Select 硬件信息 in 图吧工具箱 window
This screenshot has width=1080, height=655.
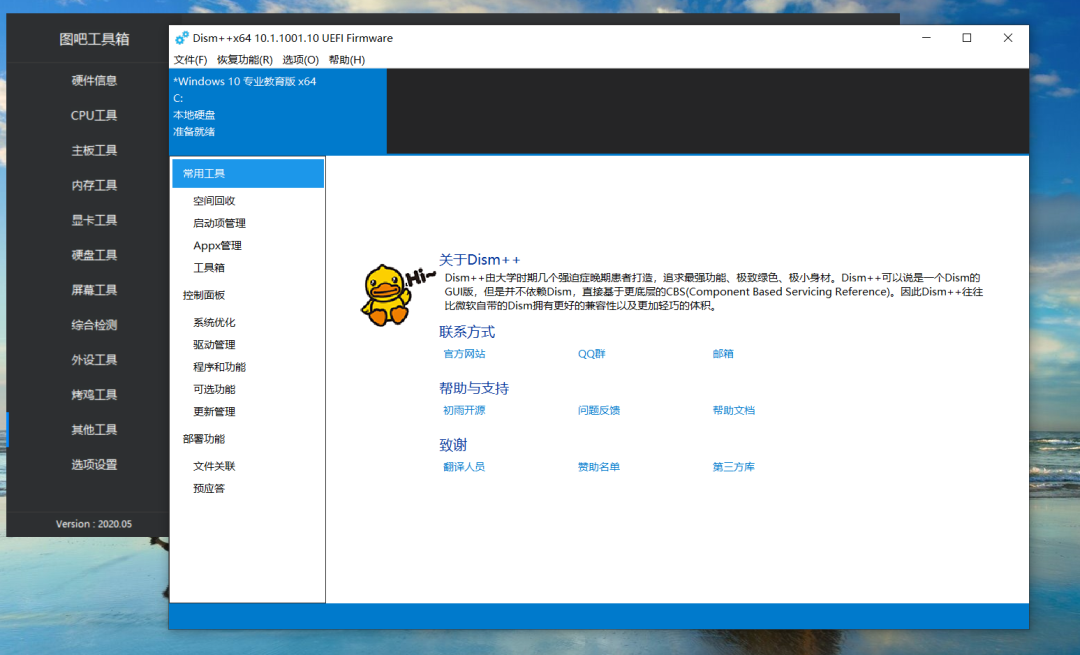click(94, 81)
